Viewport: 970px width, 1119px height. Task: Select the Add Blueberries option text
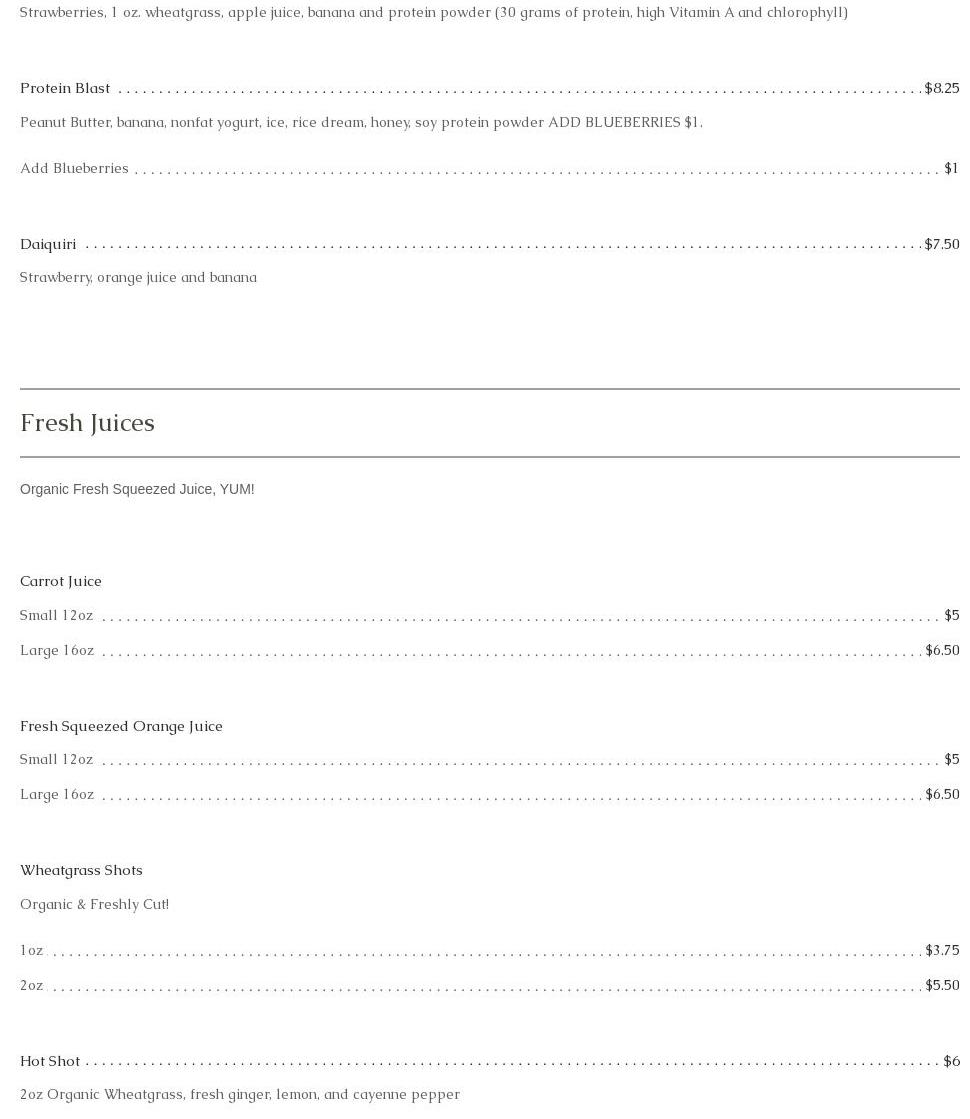(x=74, y=168)
